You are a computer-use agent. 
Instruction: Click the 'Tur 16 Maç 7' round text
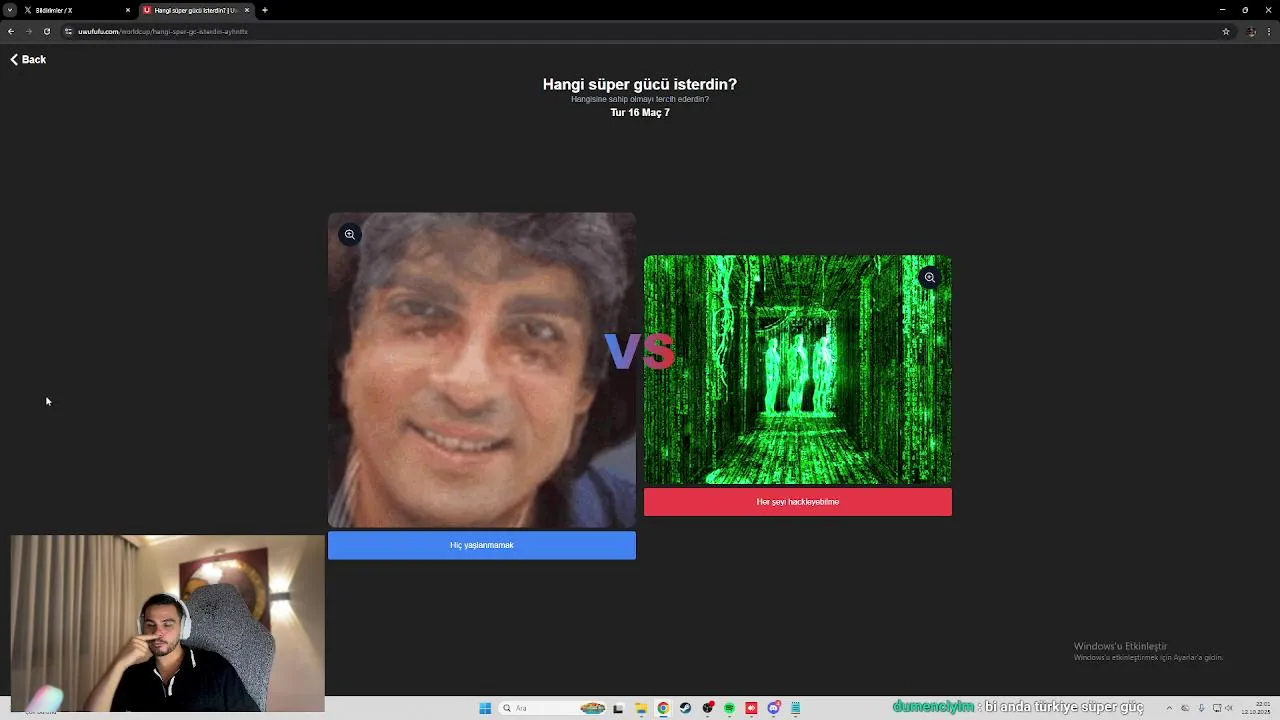pyautogui.click(x=640, y=113)
